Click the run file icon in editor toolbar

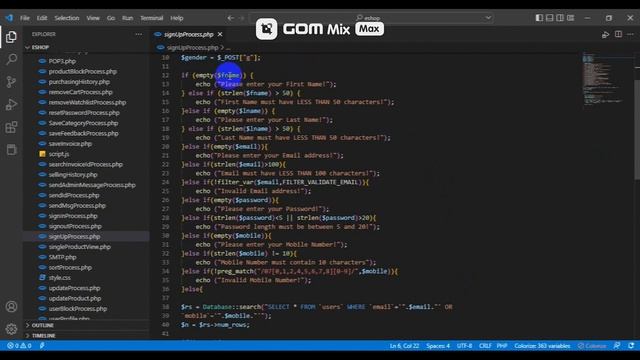(605, 35)
